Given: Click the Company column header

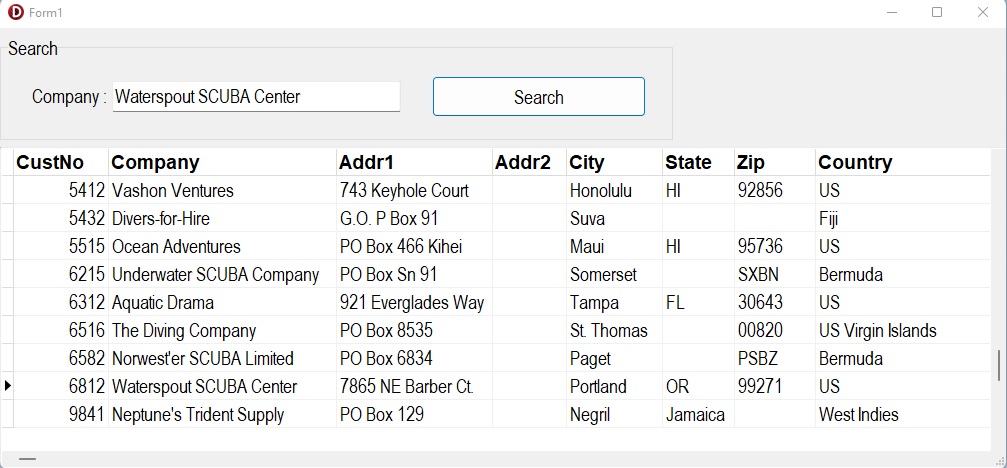Looking at the screenshot, I should pyautogui.click(x=222, y=162).
